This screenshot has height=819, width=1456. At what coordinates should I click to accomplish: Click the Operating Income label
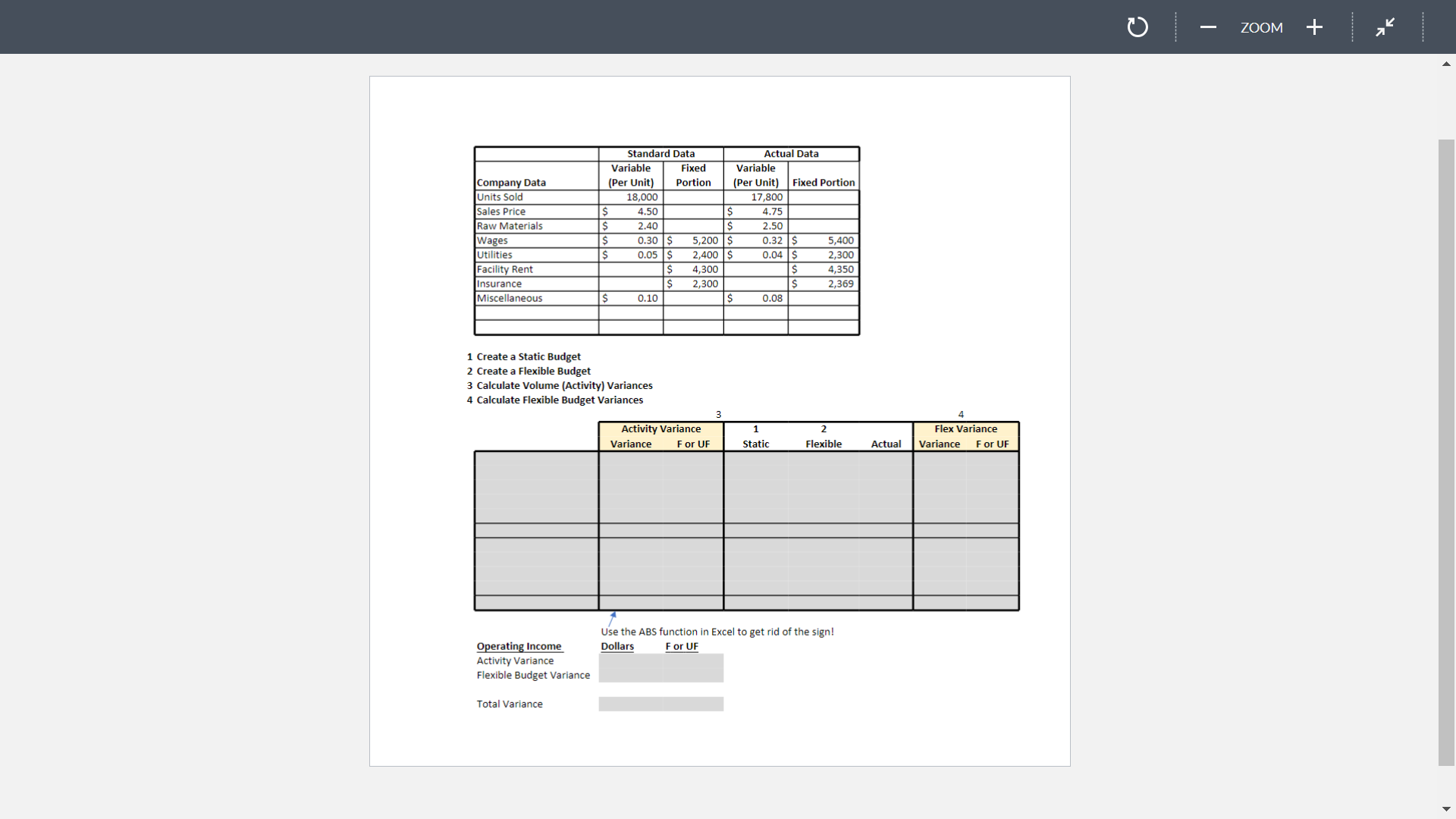click(519, 646)
